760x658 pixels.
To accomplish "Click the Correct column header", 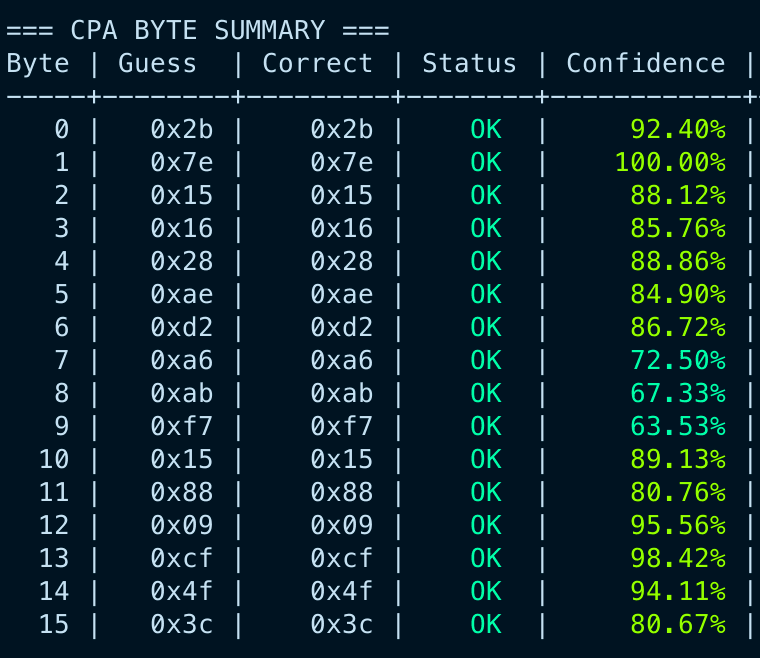I will click(317, 63).
